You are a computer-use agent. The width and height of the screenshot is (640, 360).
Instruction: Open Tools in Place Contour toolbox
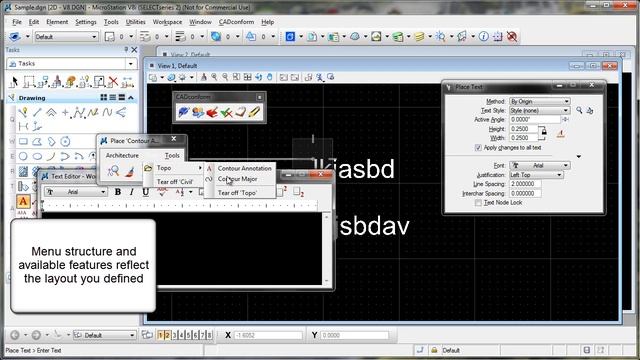point(172,156)
